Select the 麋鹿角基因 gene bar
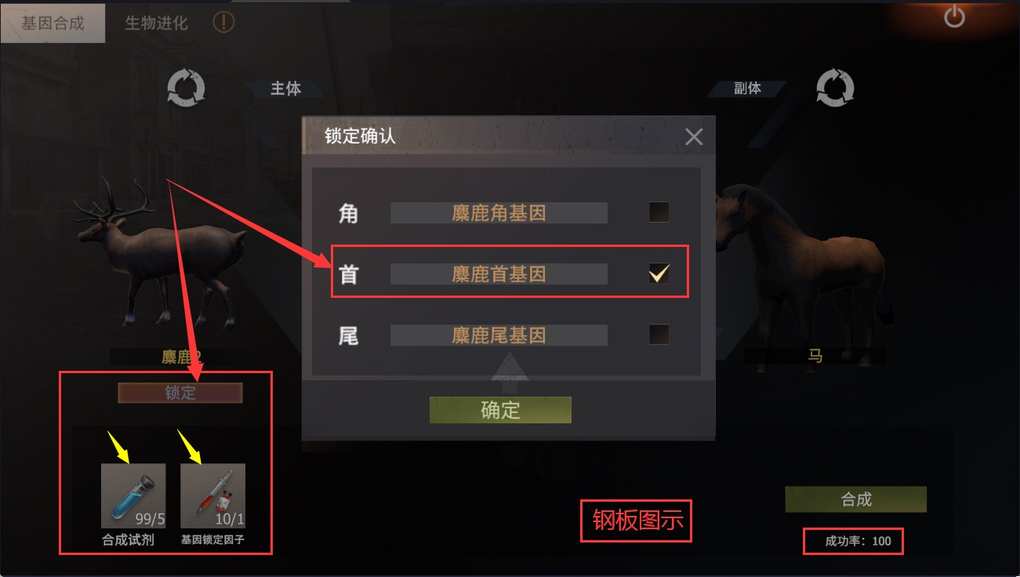This screenshot has height=577, width=1020. 499,213
